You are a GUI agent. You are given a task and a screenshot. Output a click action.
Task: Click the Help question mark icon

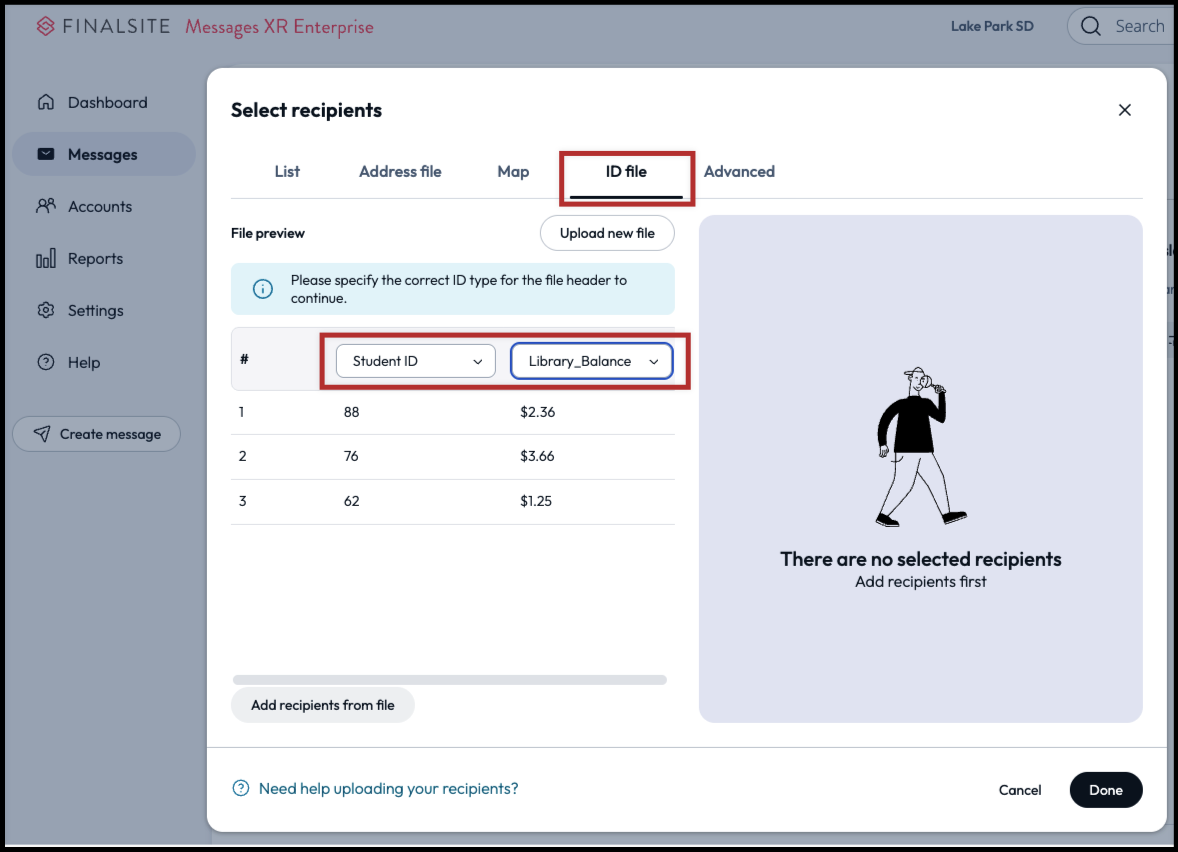(x=46, y=362)
